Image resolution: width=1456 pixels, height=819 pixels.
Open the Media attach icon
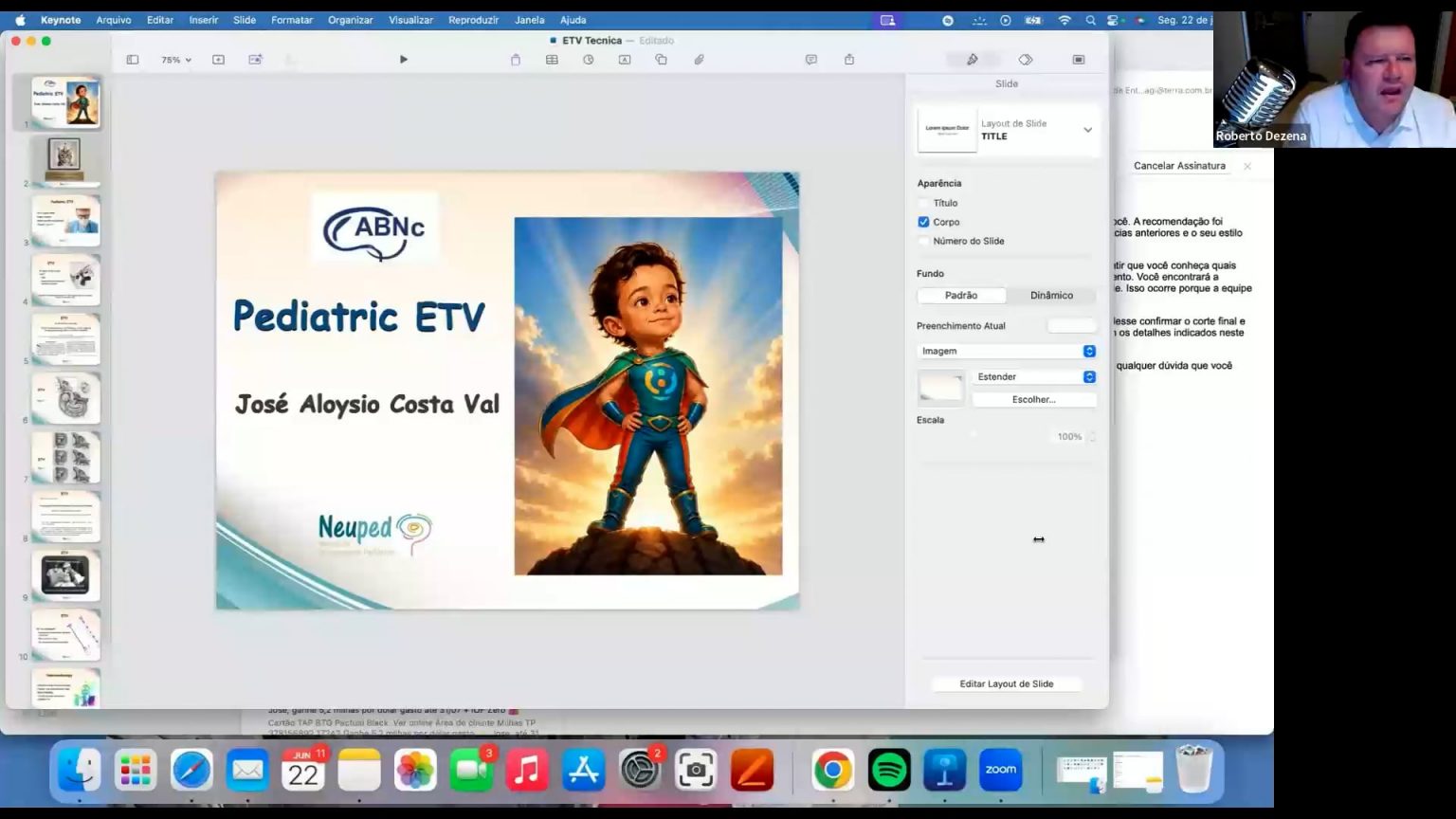[699, 60]
